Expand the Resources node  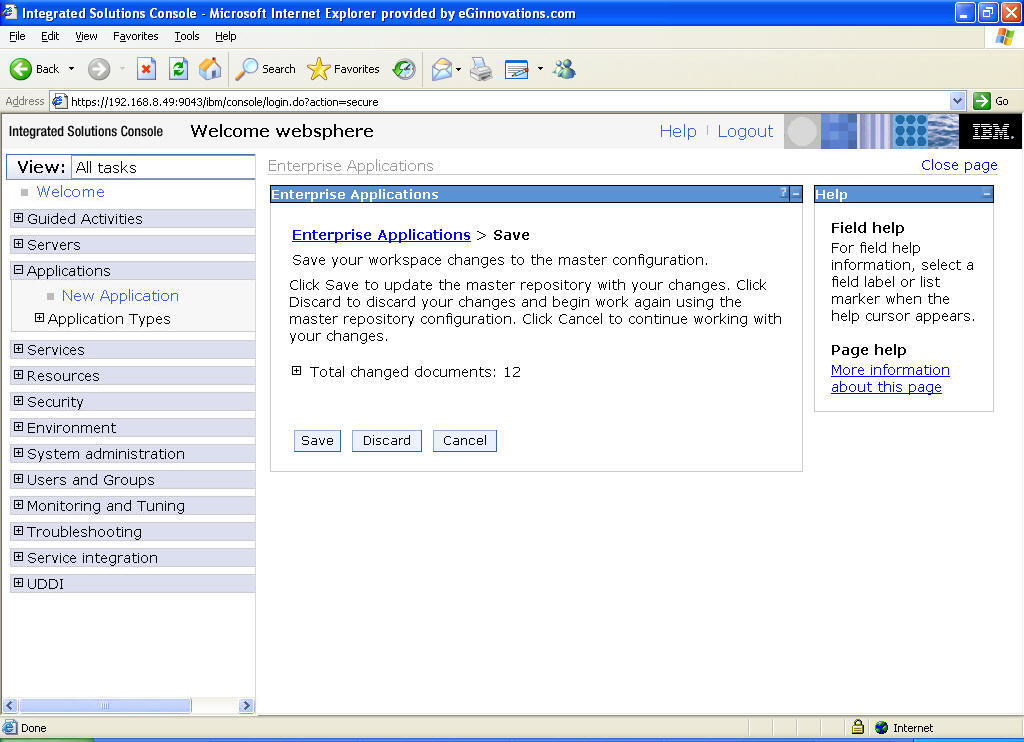point(18,375)
